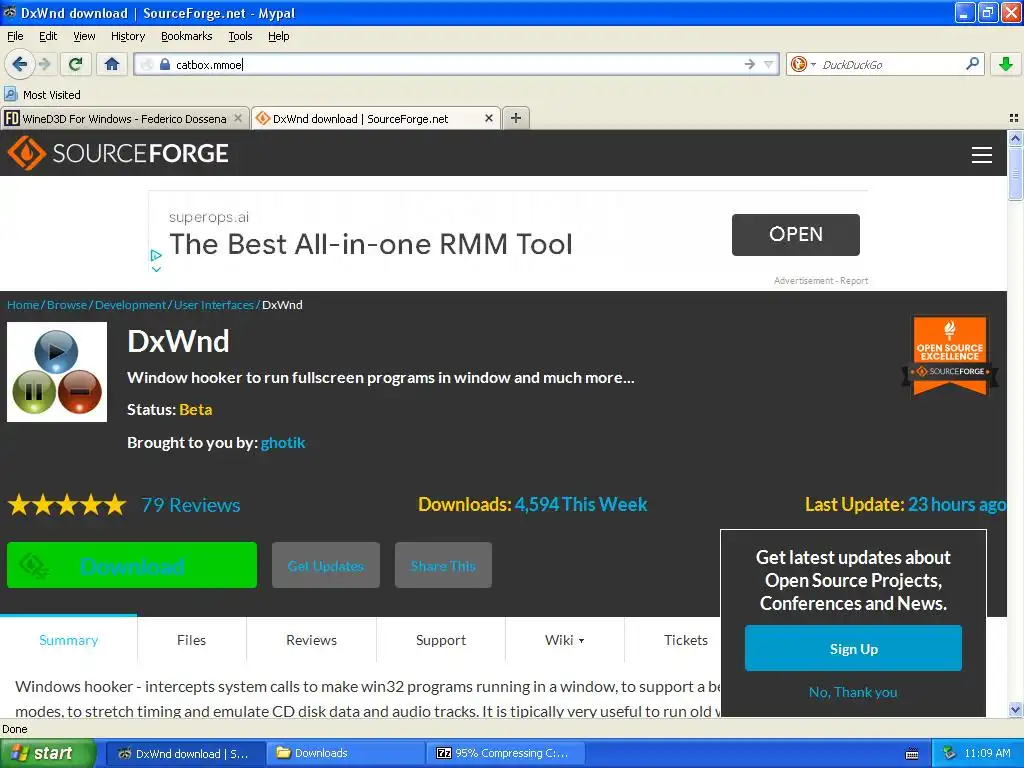Reload the page with the refresh icon
This screenshot has height=768, width=1024.
[76, 64]
